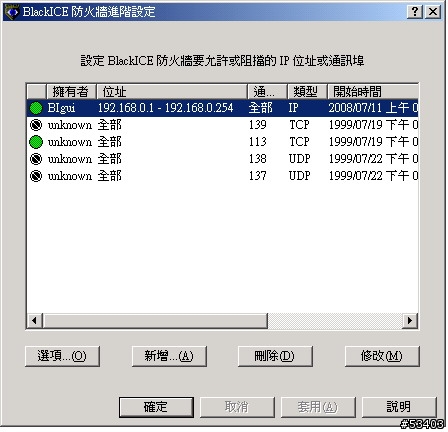
Task: Select address range 192.168.0.1 - 192.168.0.254
Action: coord(165,108)
